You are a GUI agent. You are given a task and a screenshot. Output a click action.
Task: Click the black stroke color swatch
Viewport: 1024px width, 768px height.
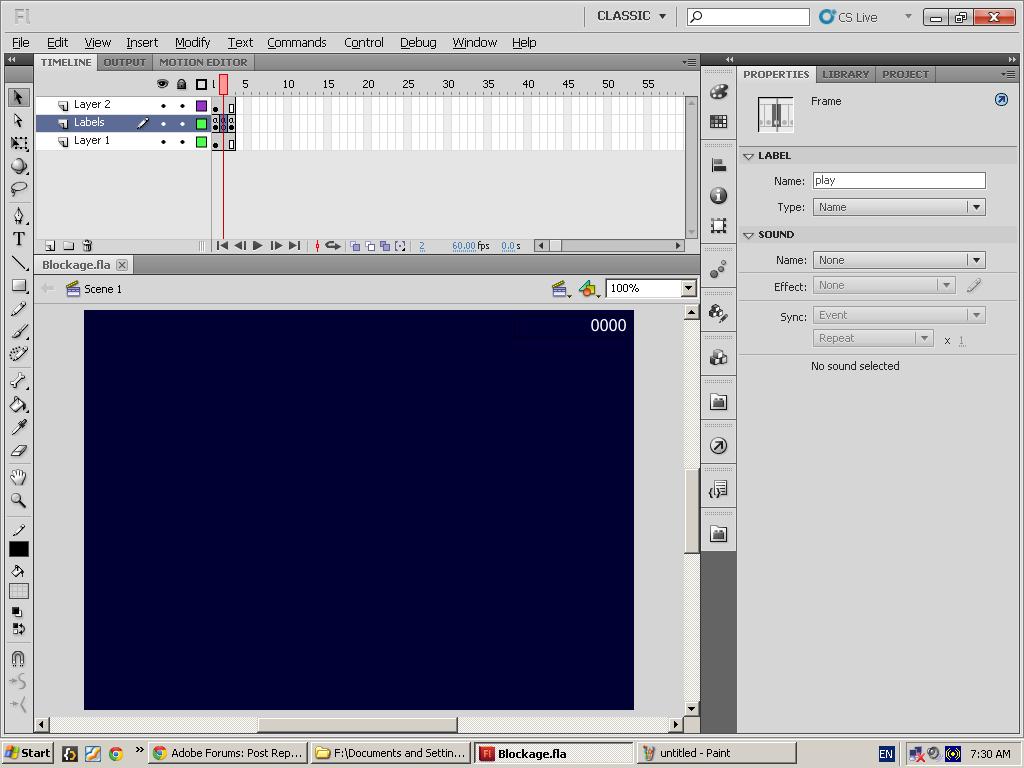[18, 548]
